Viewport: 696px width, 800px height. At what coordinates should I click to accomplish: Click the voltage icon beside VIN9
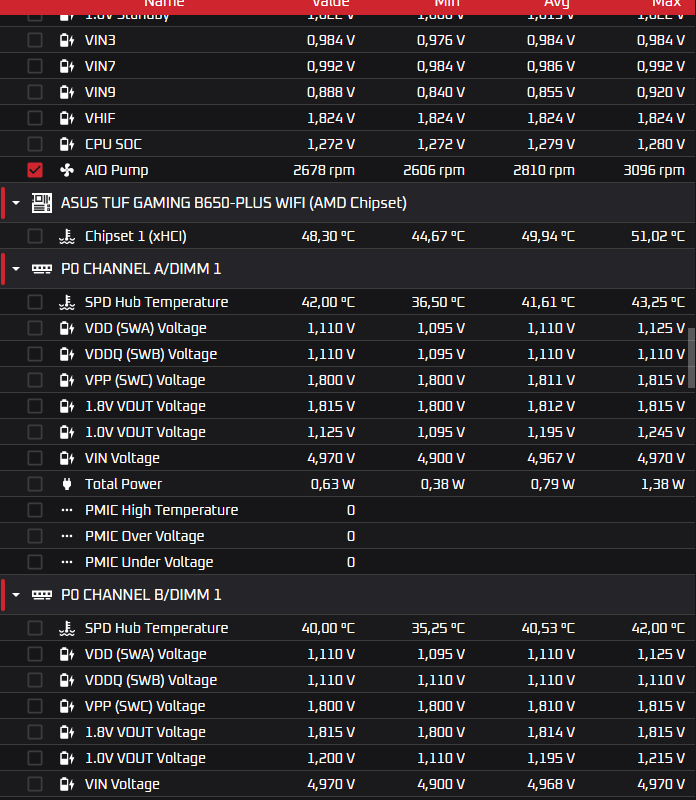click(x=67, y=92)
